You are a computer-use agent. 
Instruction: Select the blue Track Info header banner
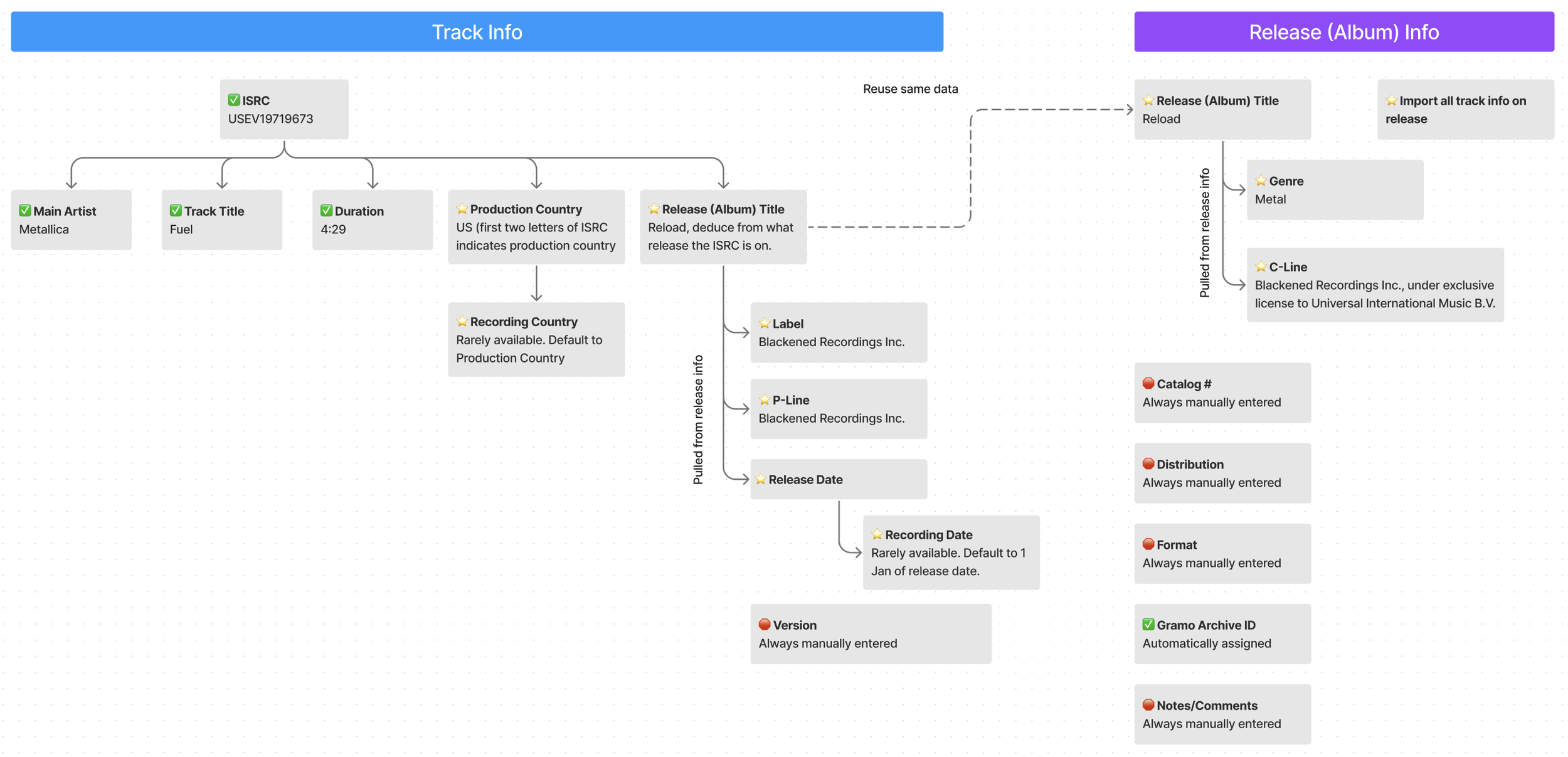[x=477, y=31]
